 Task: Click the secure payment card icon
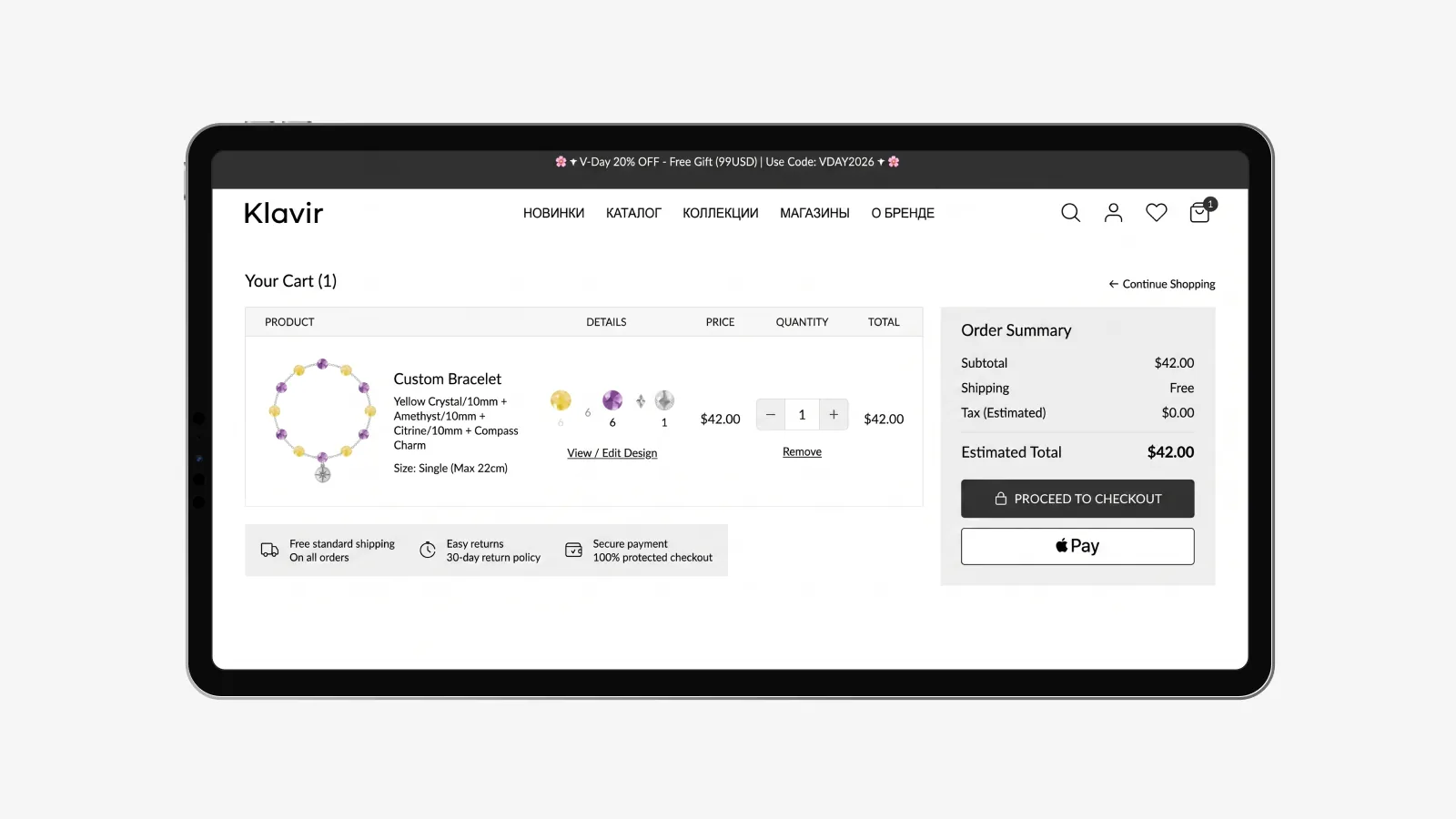[x=573, y=550]
